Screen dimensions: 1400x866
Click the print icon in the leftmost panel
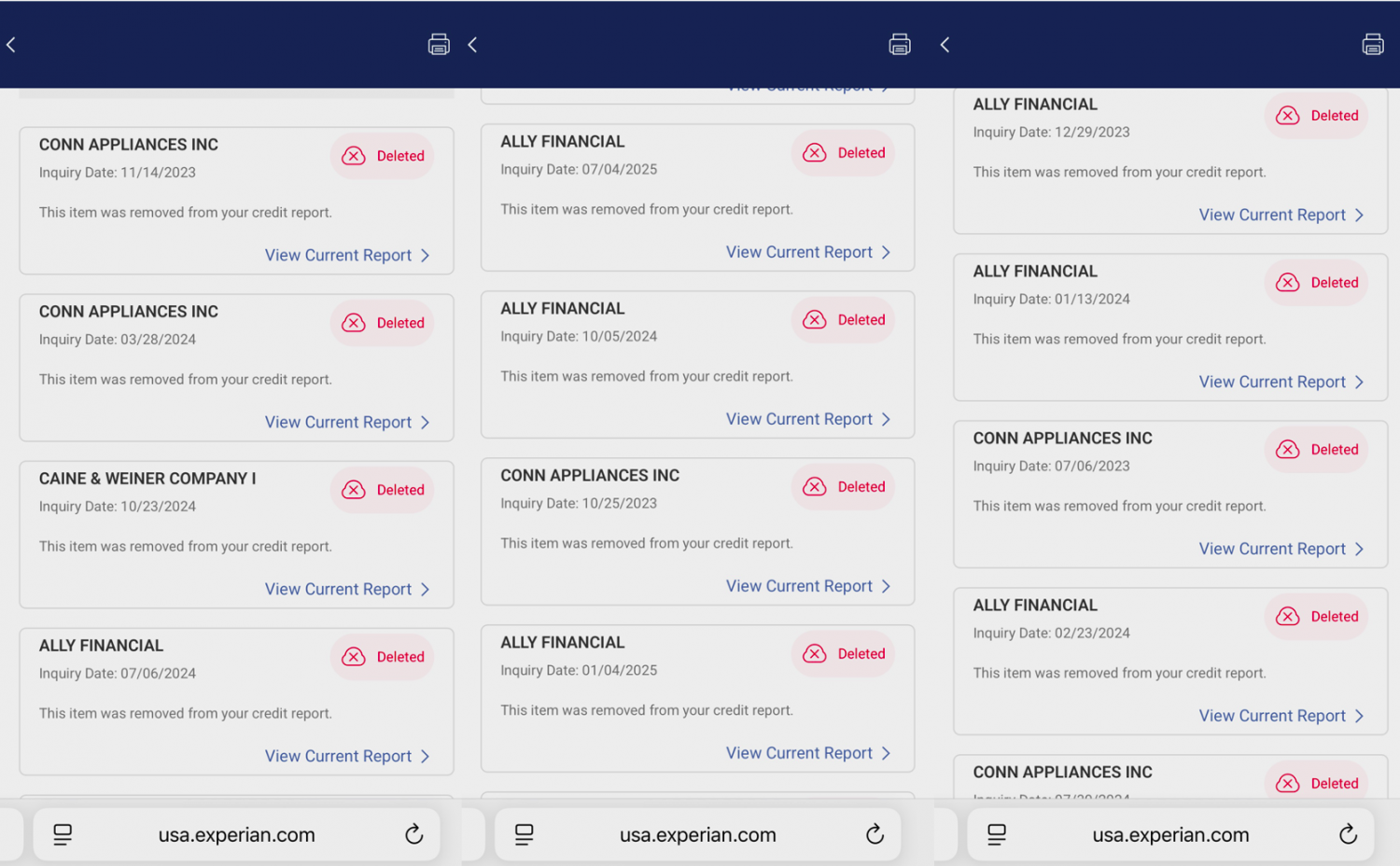pyautogui.click(x=439, y=44)
